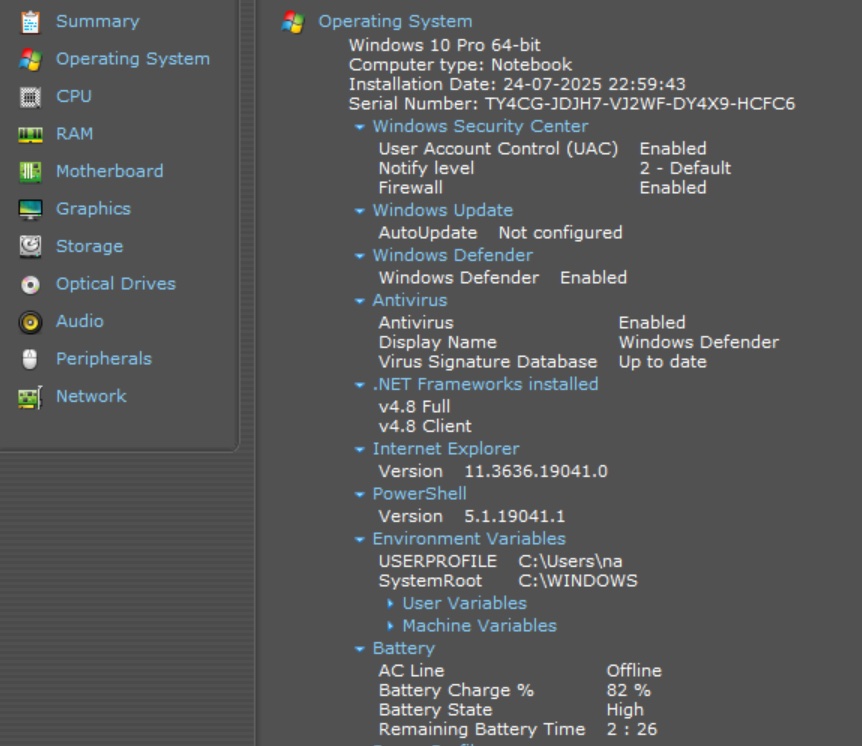Click the Audio speaker icon

coord(30,322)
